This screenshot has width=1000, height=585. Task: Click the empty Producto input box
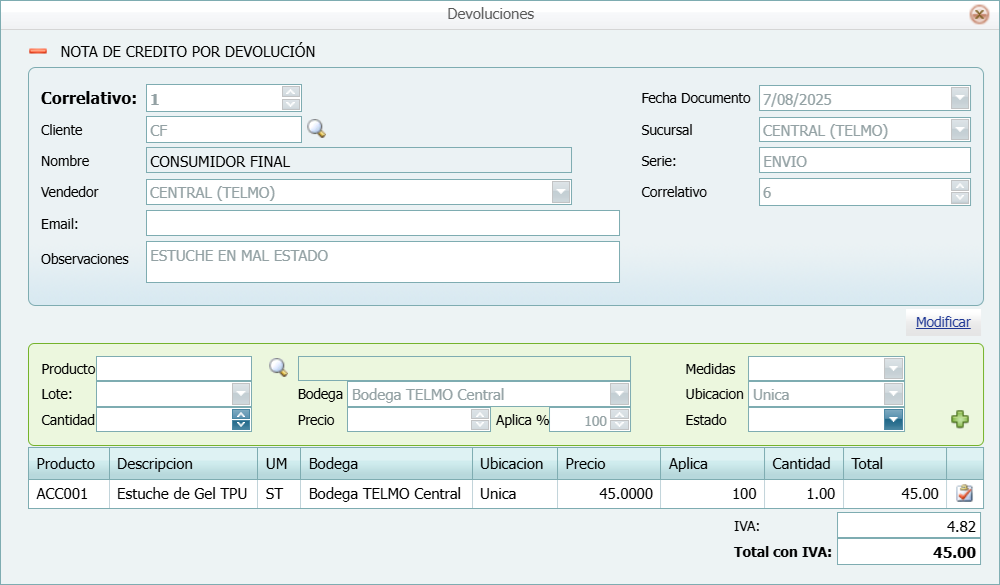pos(174,367)
